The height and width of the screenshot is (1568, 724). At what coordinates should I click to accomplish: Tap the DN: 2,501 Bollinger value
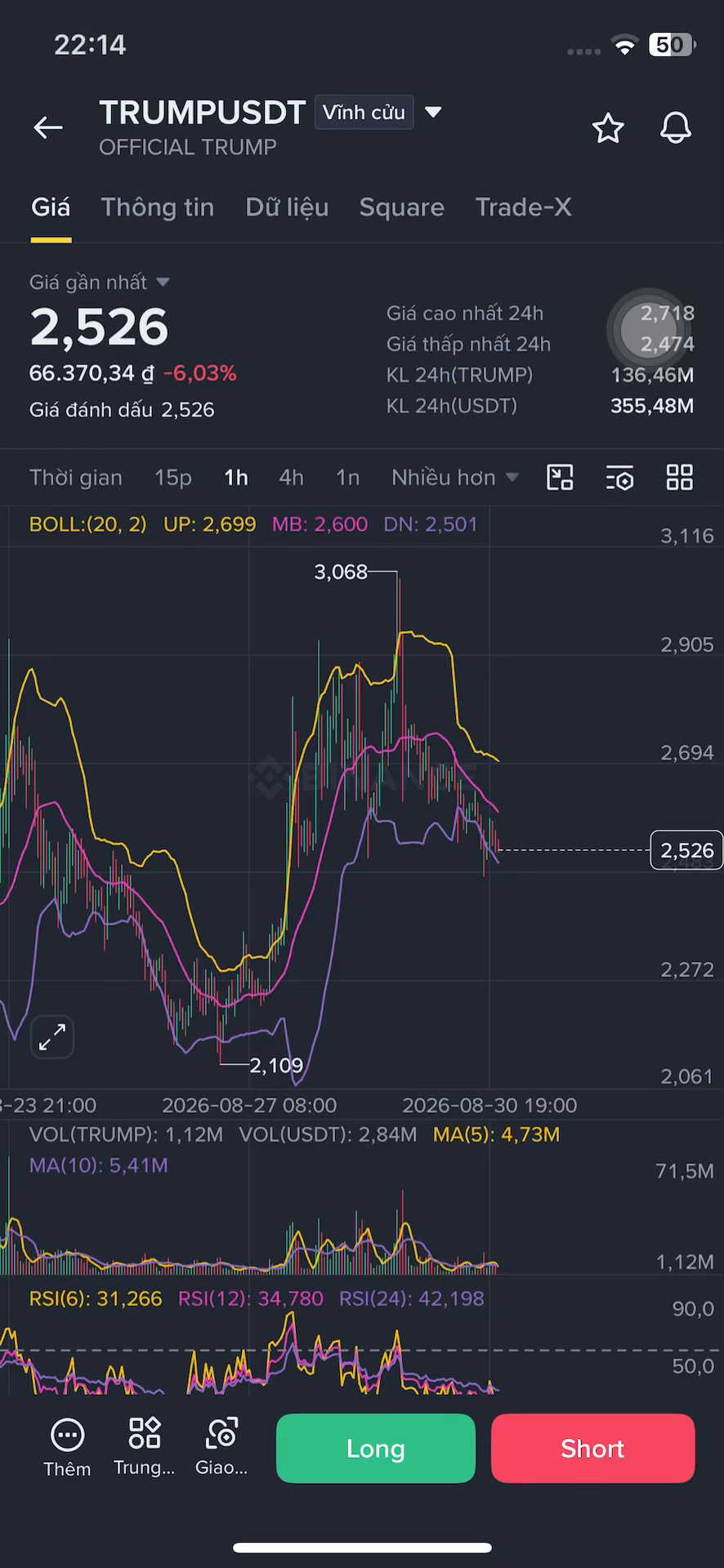click(431, 524)
